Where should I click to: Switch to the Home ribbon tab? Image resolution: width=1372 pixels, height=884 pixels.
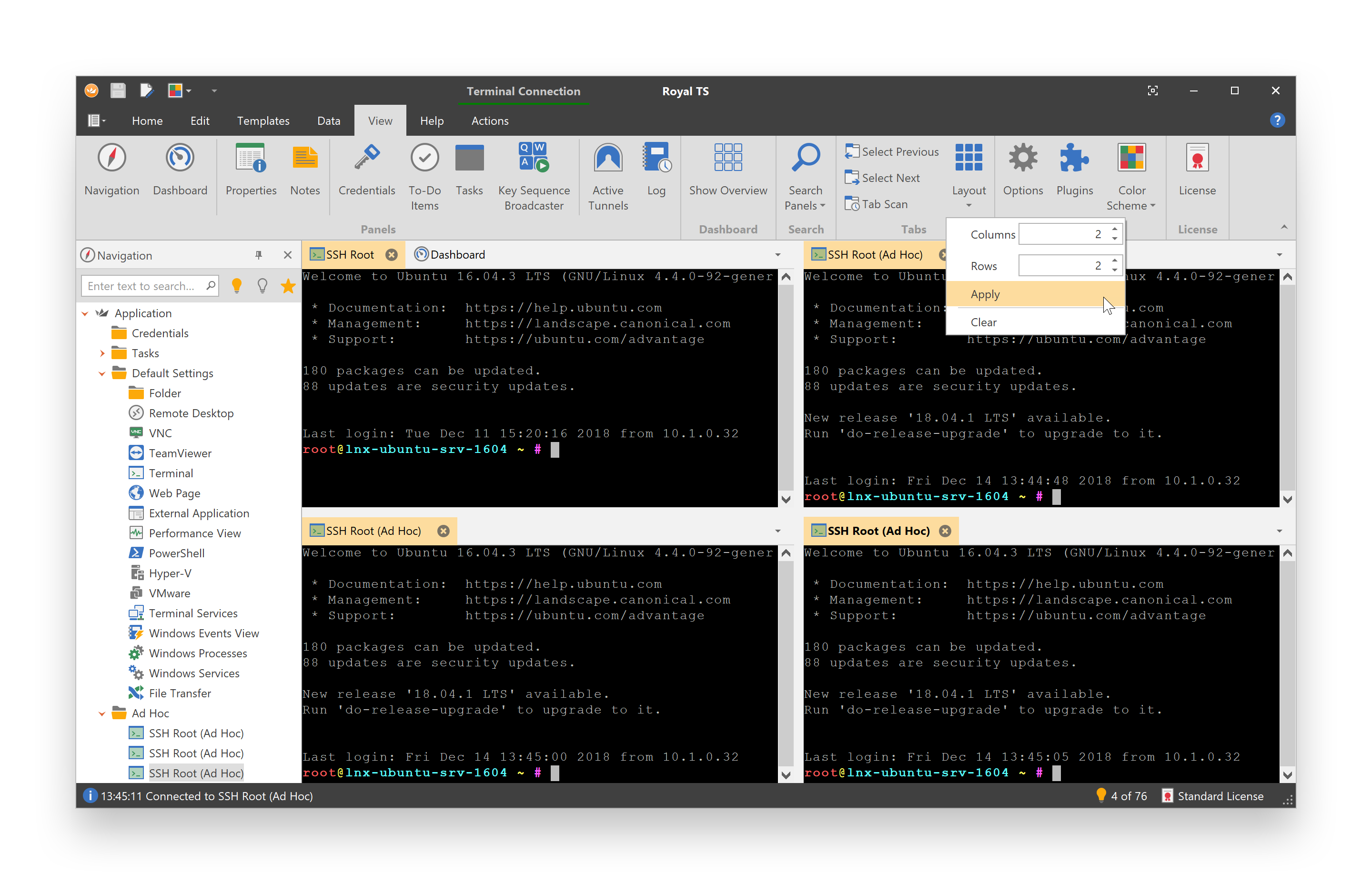pos(147,121)
